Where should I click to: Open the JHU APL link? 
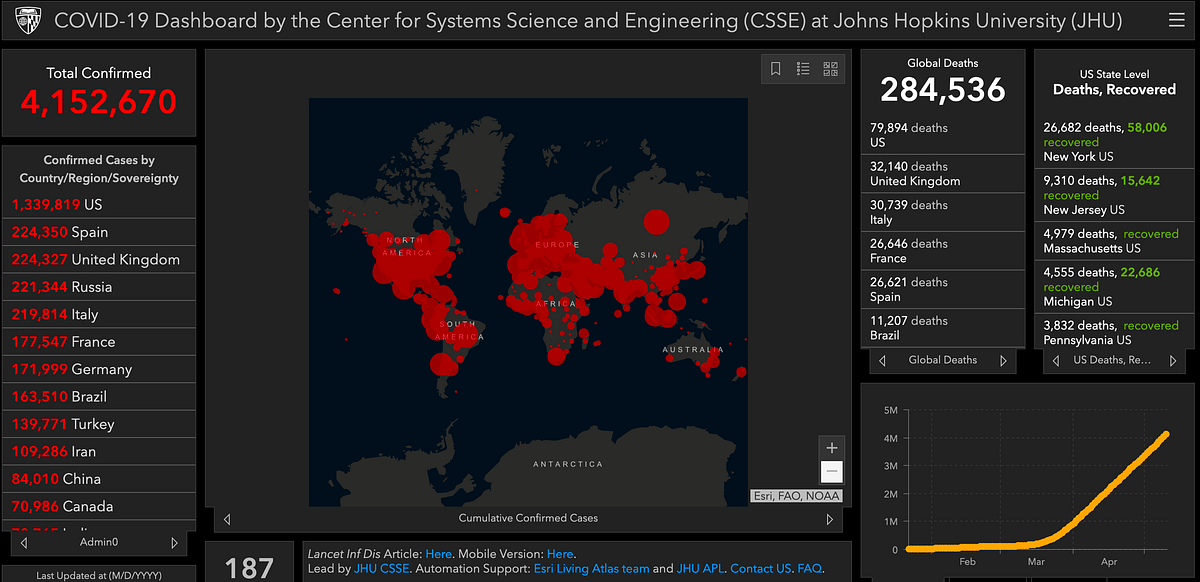(699, 568)
